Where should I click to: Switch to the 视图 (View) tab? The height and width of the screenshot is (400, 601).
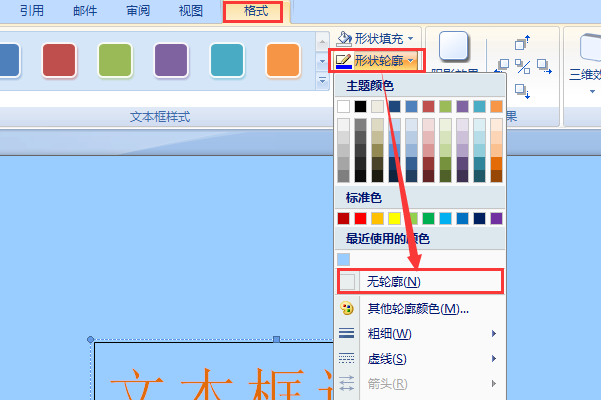click(189, 11)
